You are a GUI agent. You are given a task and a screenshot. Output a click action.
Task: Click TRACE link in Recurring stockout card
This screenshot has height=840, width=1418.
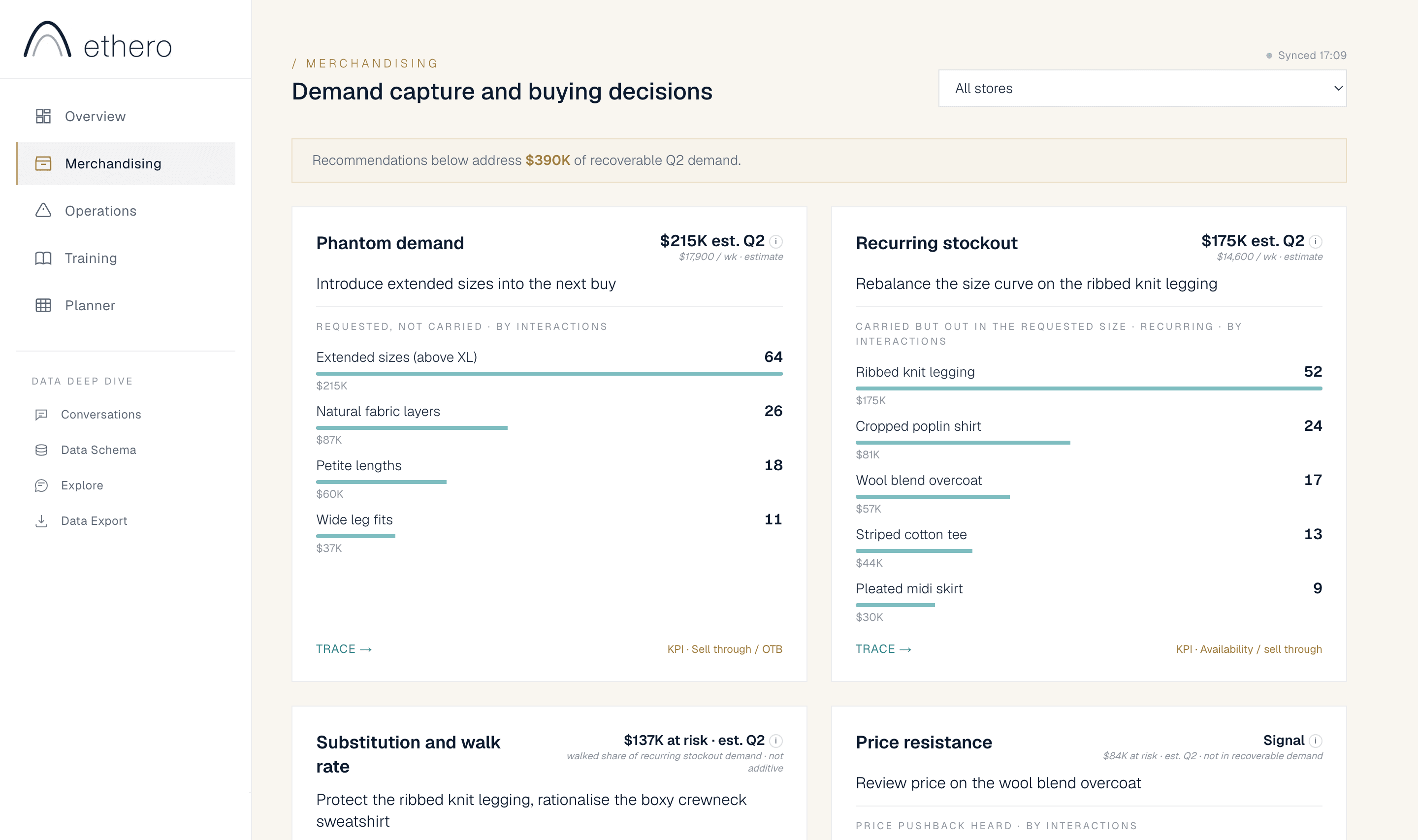[x=883, y=649]
